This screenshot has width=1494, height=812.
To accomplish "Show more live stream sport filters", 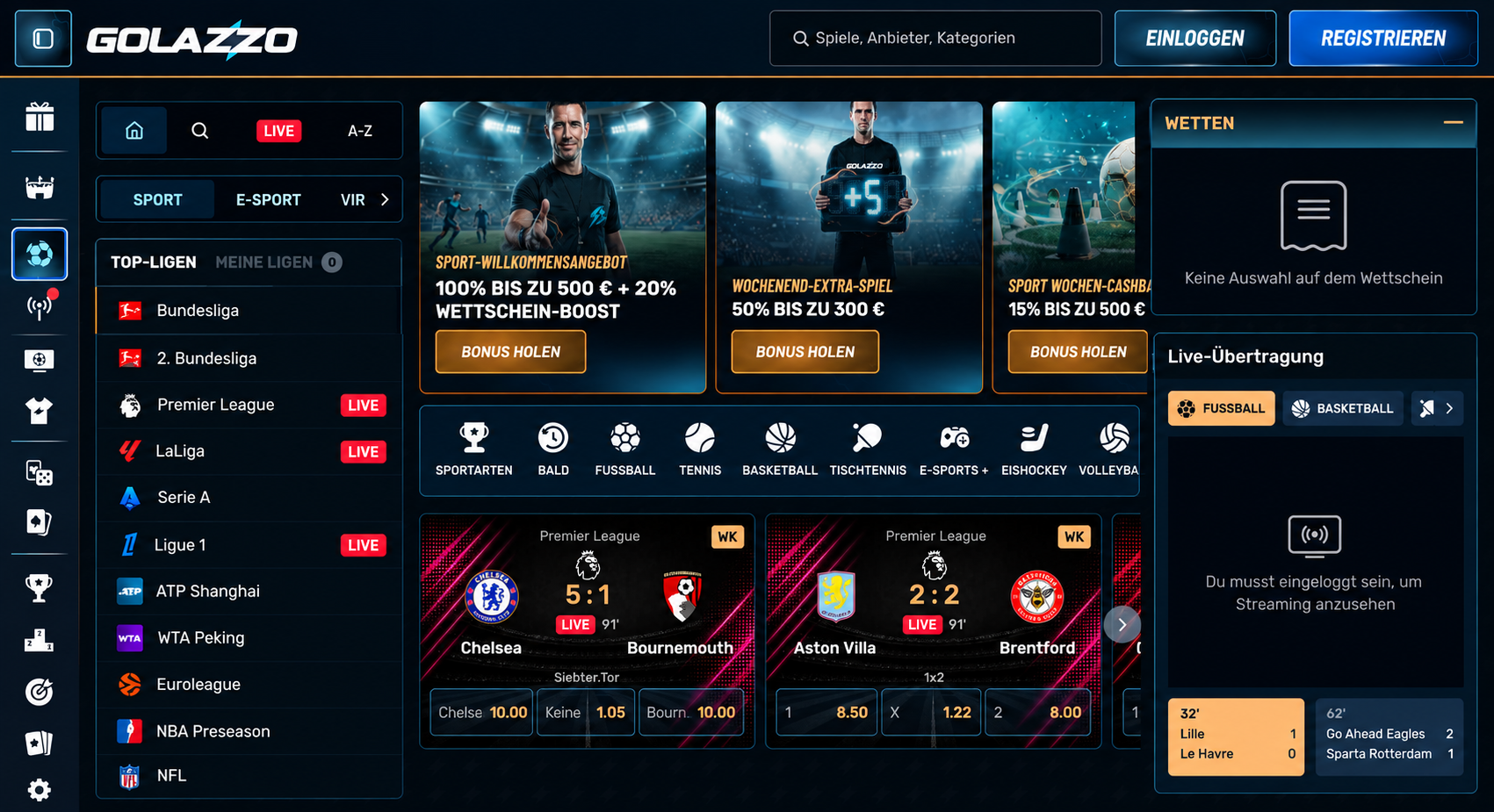I will tap(1449, 408).
